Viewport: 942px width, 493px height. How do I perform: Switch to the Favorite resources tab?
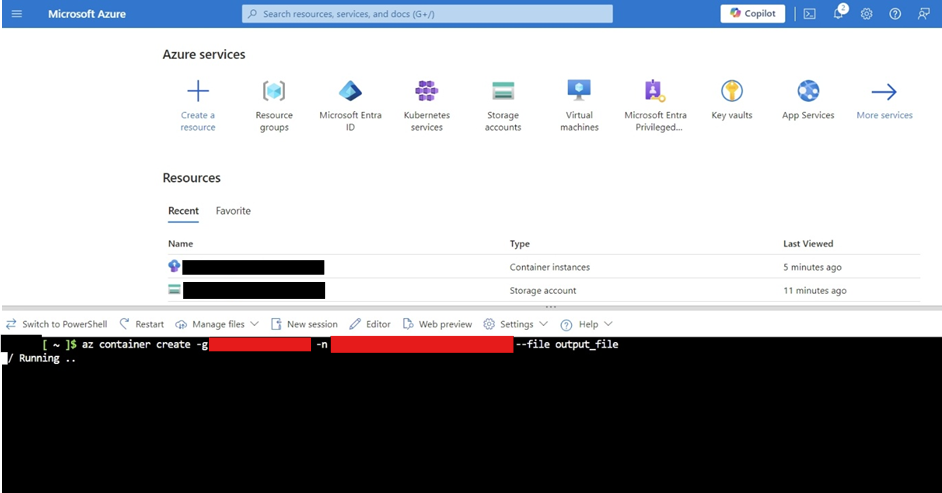[x=233, y=211]
